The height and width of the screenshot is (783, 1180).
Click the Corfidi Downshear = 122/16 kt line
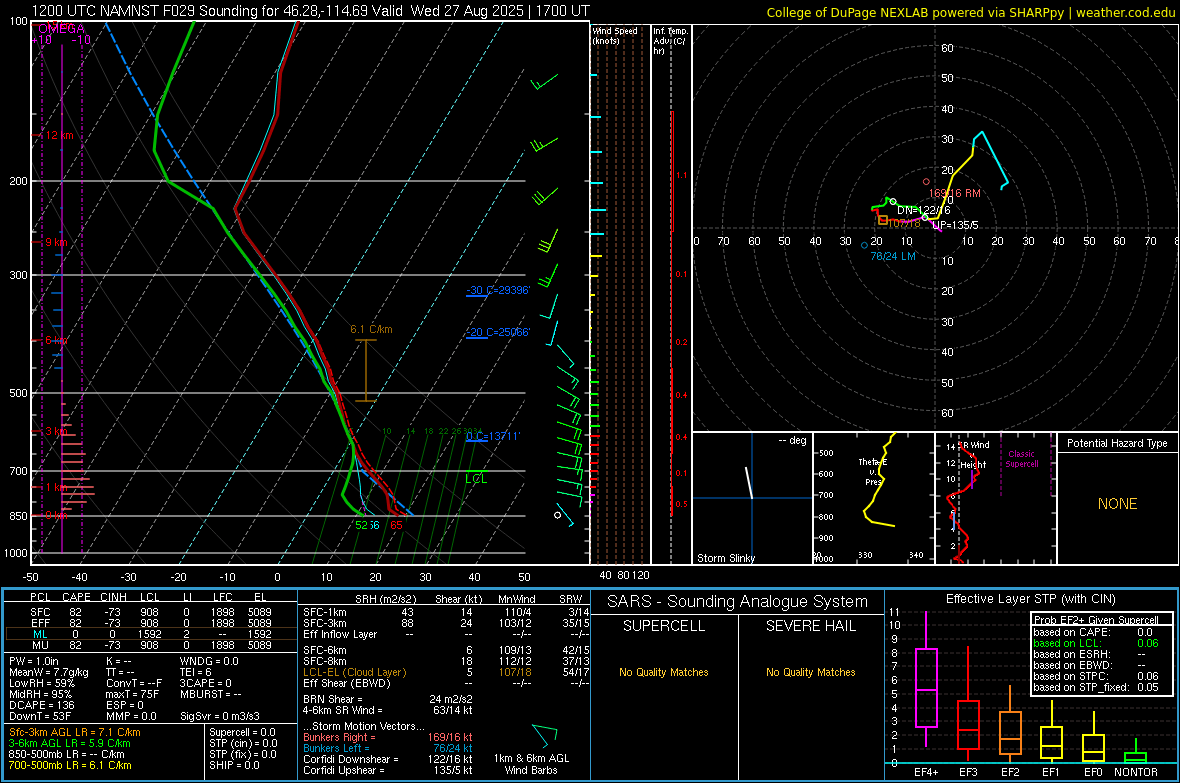click(x=388, y=759)
